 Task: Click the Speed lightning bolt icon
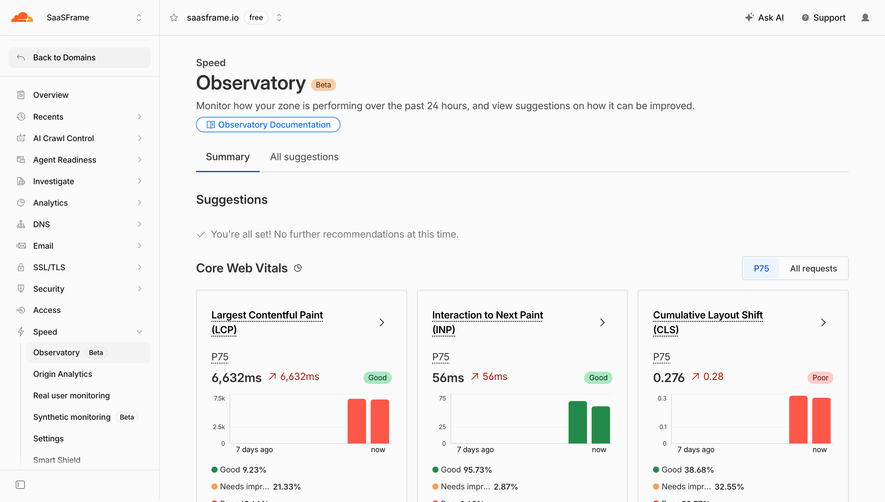(21, 331)
